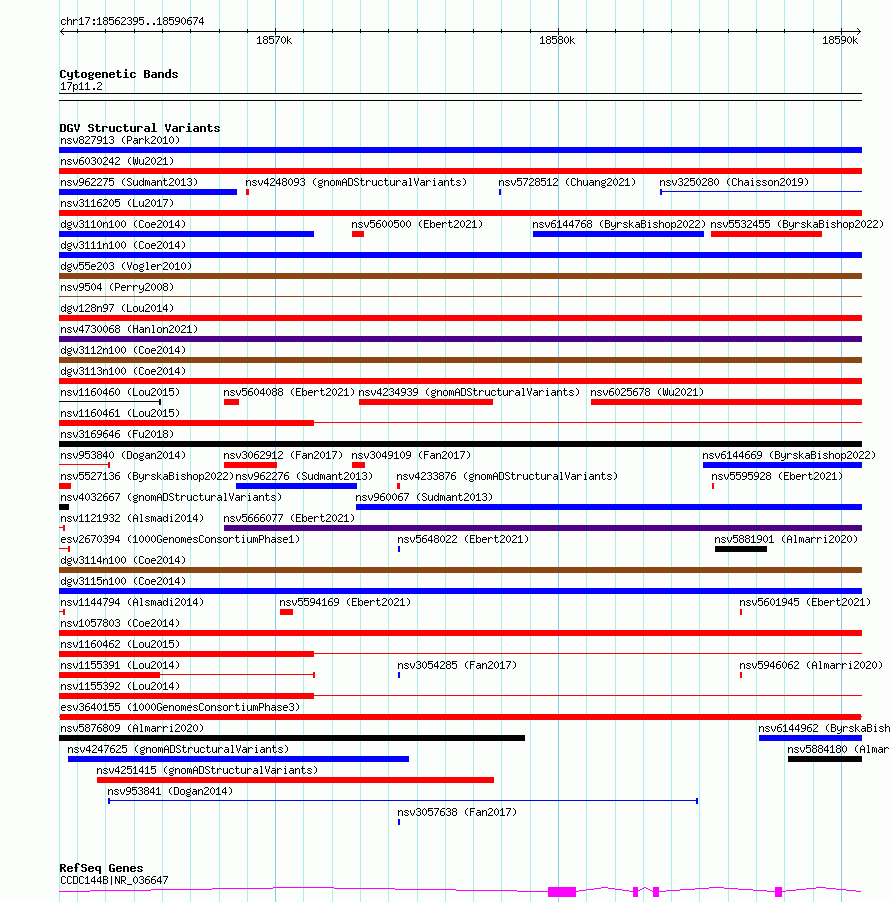The height and width of the screenshot is (902, 890).
Task: Click the purple nsv5666077 (Ebert2021) bar
Action: (x=543, y=528)
